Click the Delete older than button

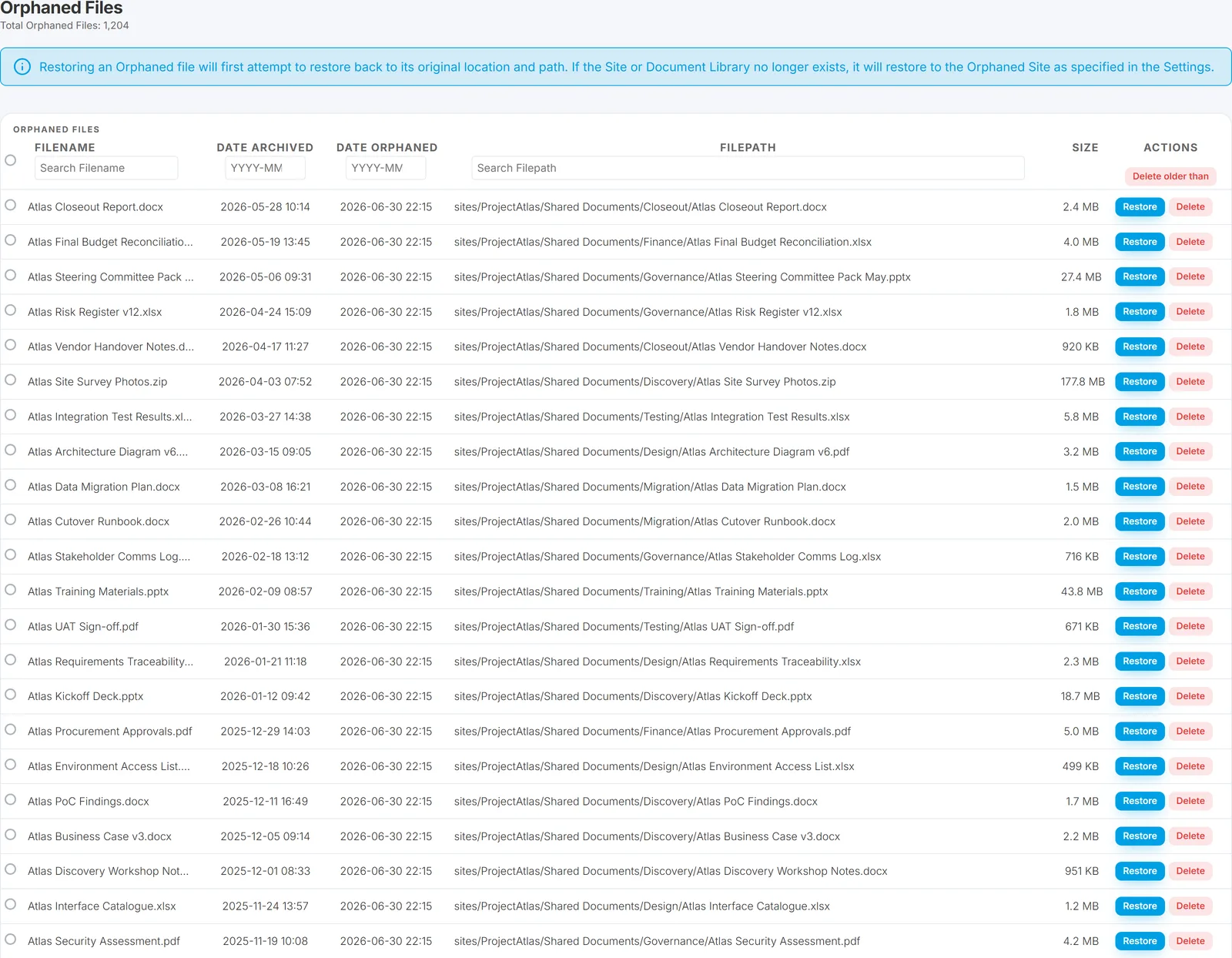[1170, 176]
